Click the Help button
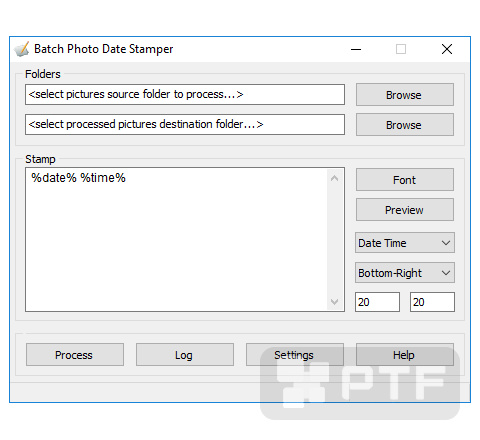The image size is (480, 440). pyautogui.click(x=405, y=355)
